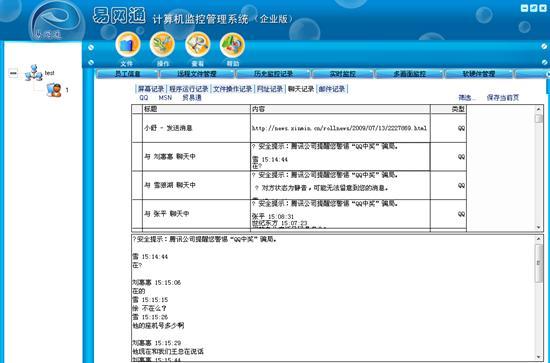
Task: Click the detail pane scrollbar thumb
Action: pos(539,263)
